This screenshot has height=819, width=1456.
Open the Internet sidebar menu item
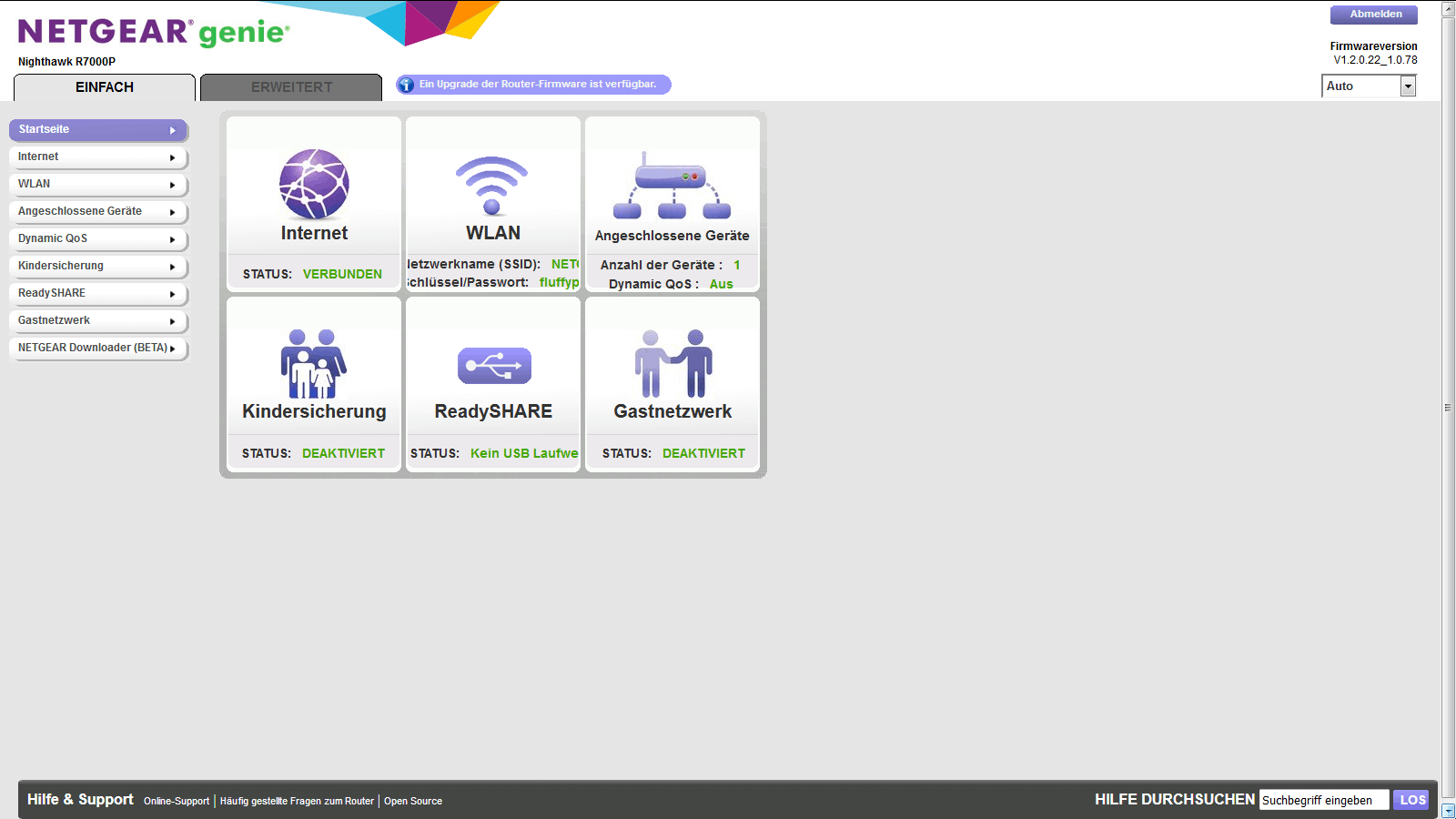click(98, 157)
